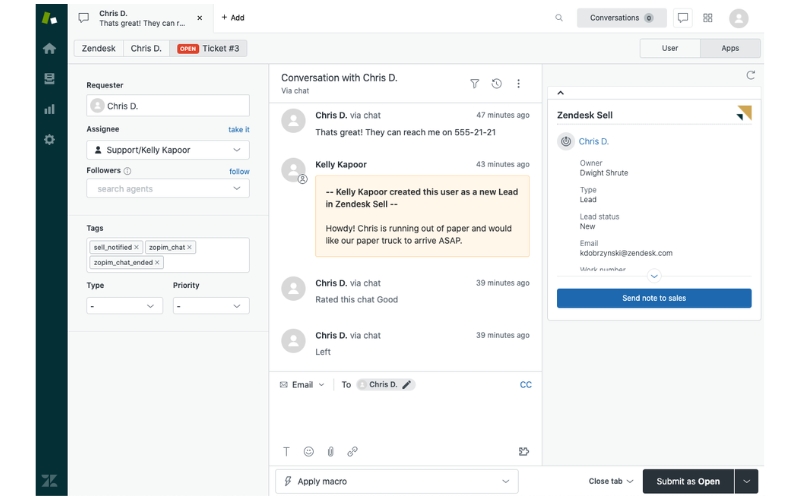Select the Ticket #3 tab
Viewport: 800px width, 500px height.
point(208,48)
